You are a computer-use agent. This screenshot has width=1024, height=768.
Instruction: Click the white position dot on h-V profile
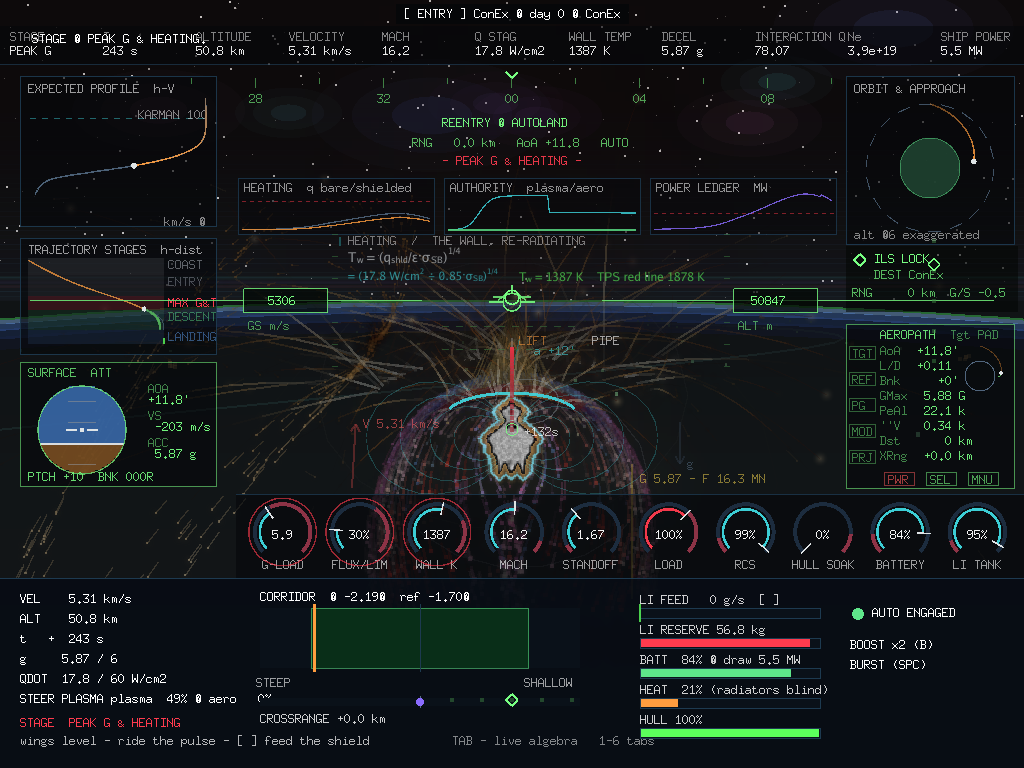(x=134, y=166)
